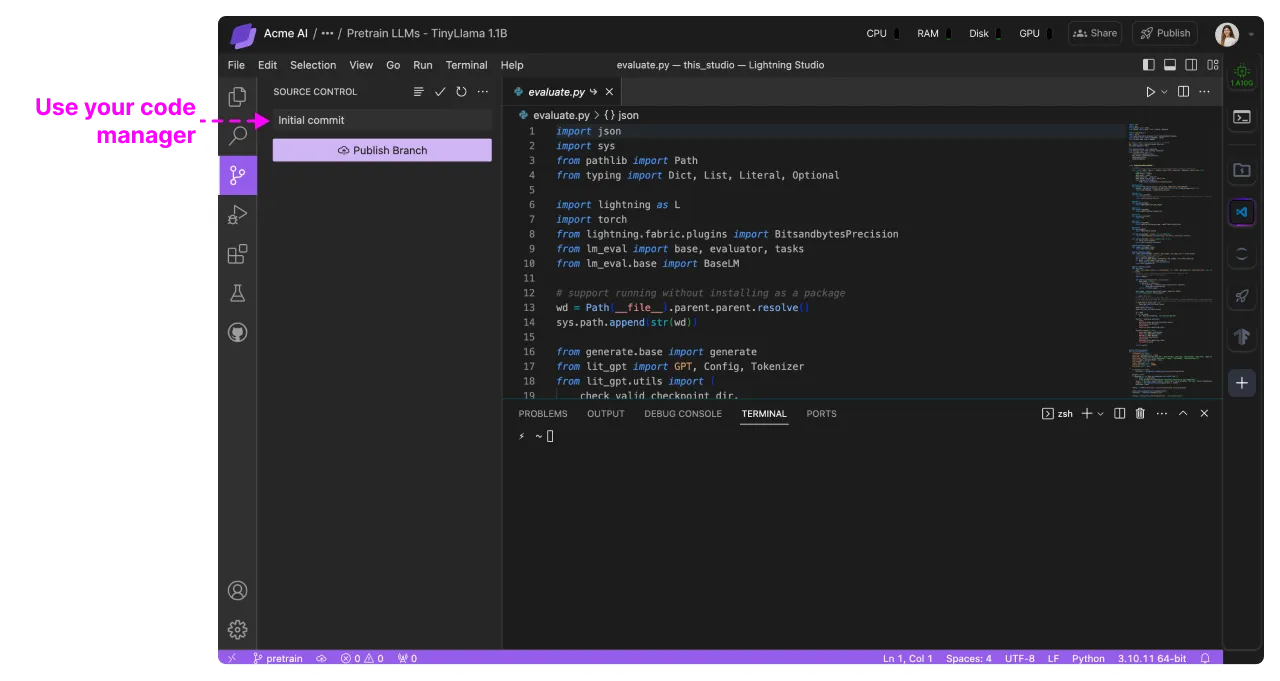
Task: Open the Selection menu
Action: point(313,65)
